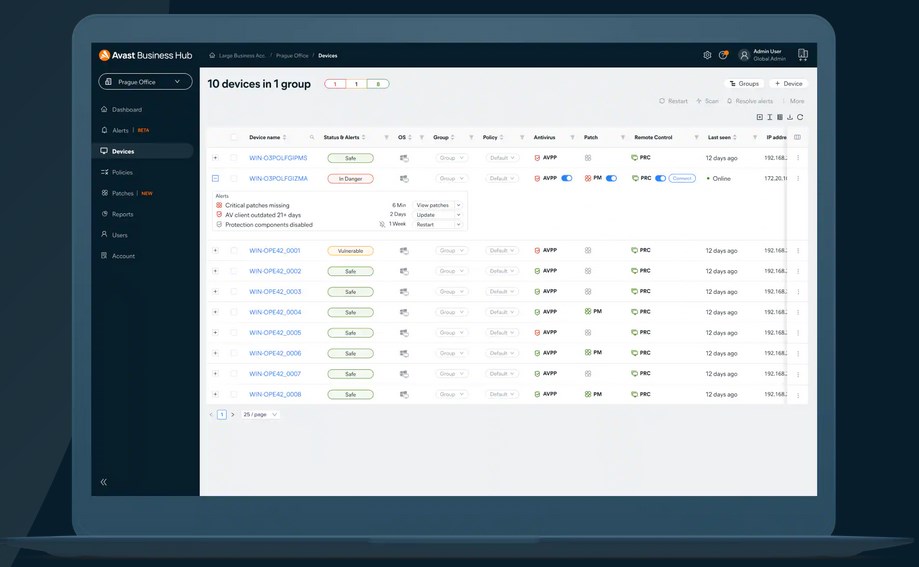Screen dimensions: 919x567
Task: Open Group dropdown for WIN-OPE42_0001
Action: 451,250
